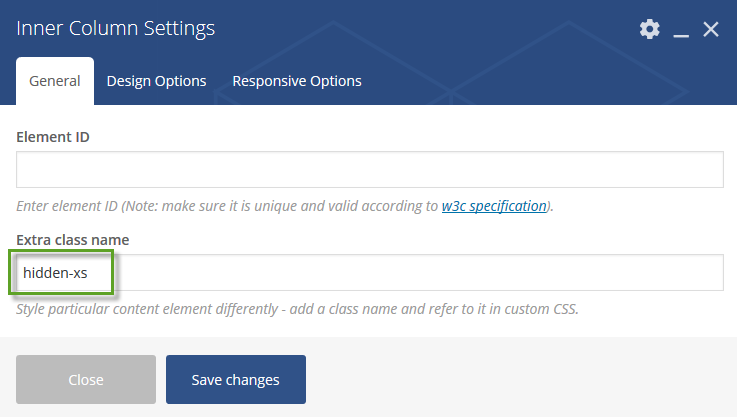Click the Element ID field label
Viewport: 737px width, 417px height.
53,137
